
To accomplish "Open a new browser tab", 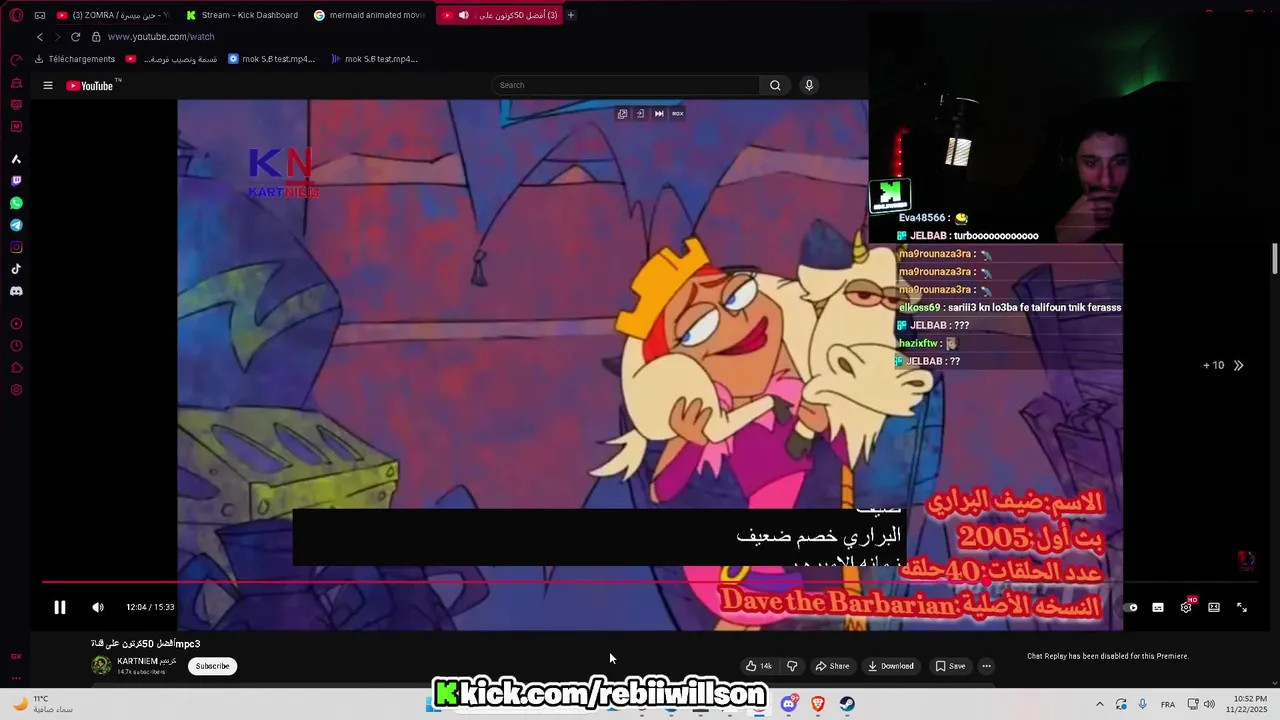I will pos(571,15).
